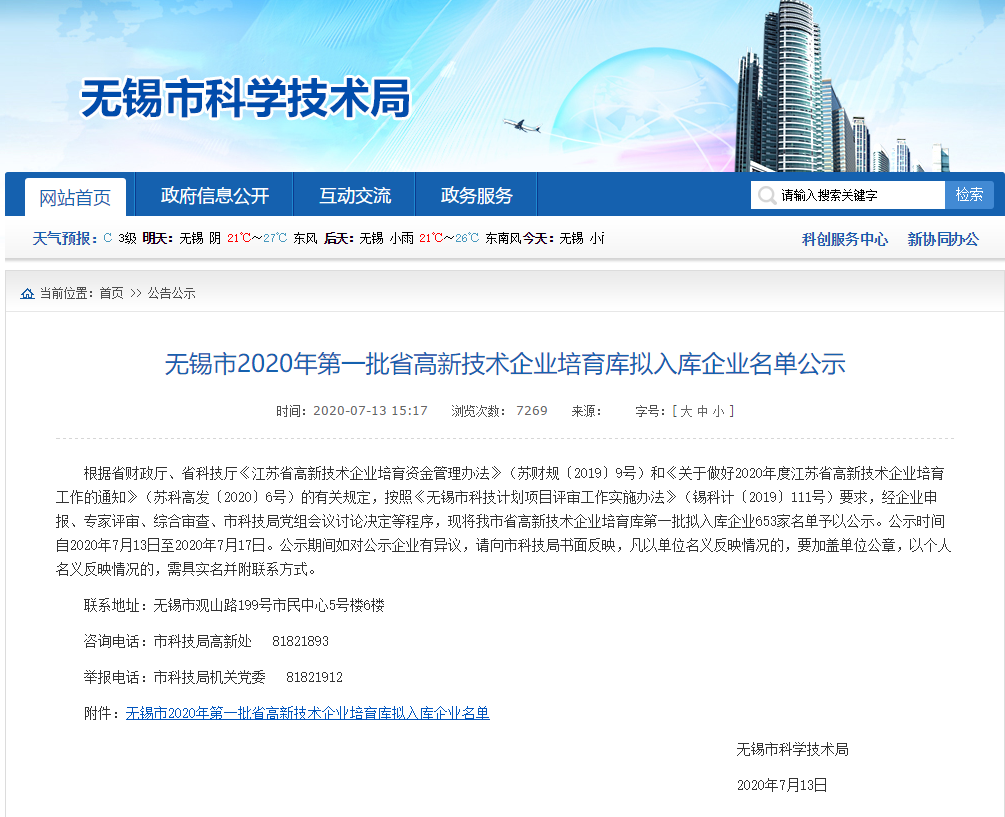The width and height of the screenshot is (1005, 817).
Task: Open the 网站首页 tab
Action: click(x=75, y=197)
